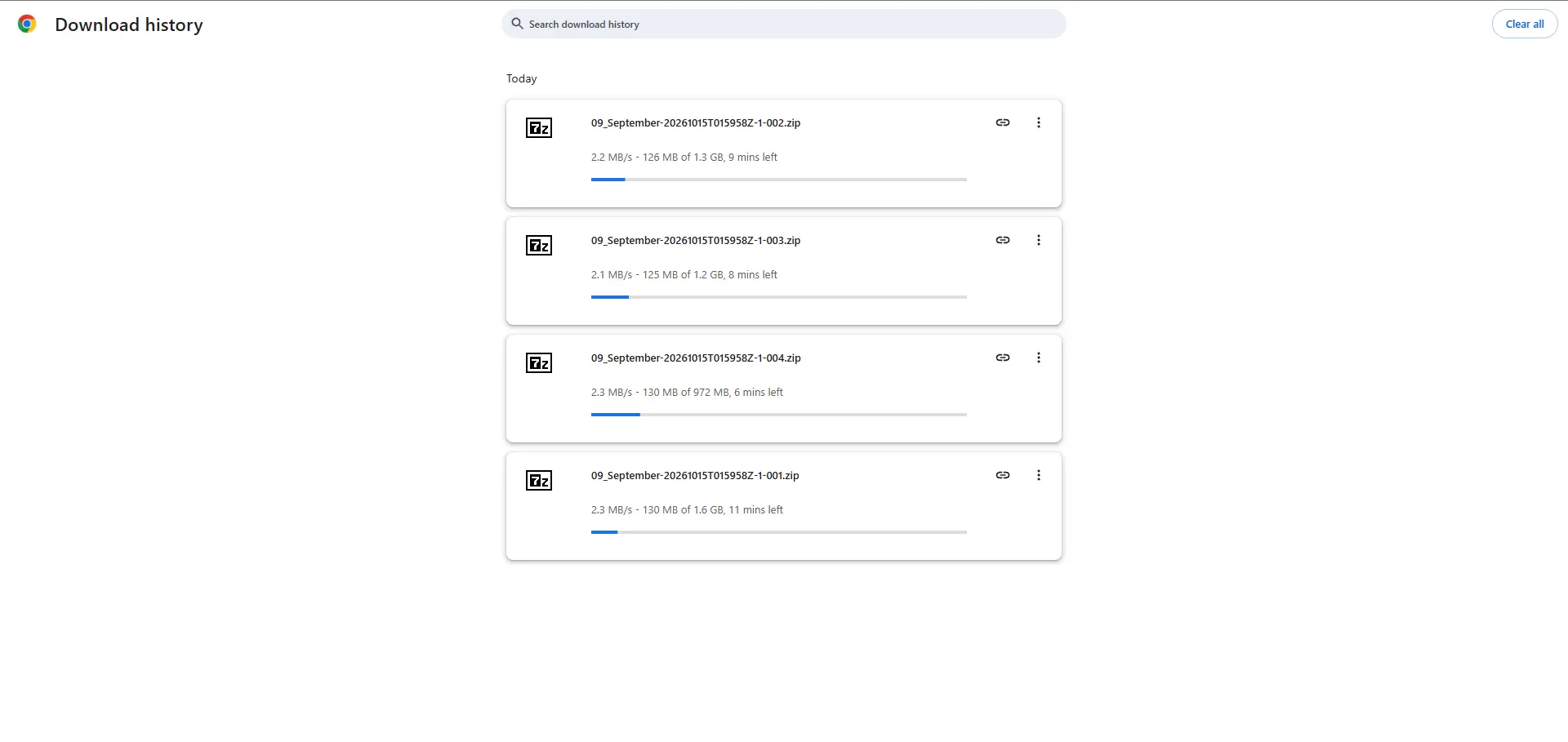This screenshot has width=1568, height=742.
Task: Click status text '126 MB of 1.3 GB, 9 mins left'
Action: [710, 158]
